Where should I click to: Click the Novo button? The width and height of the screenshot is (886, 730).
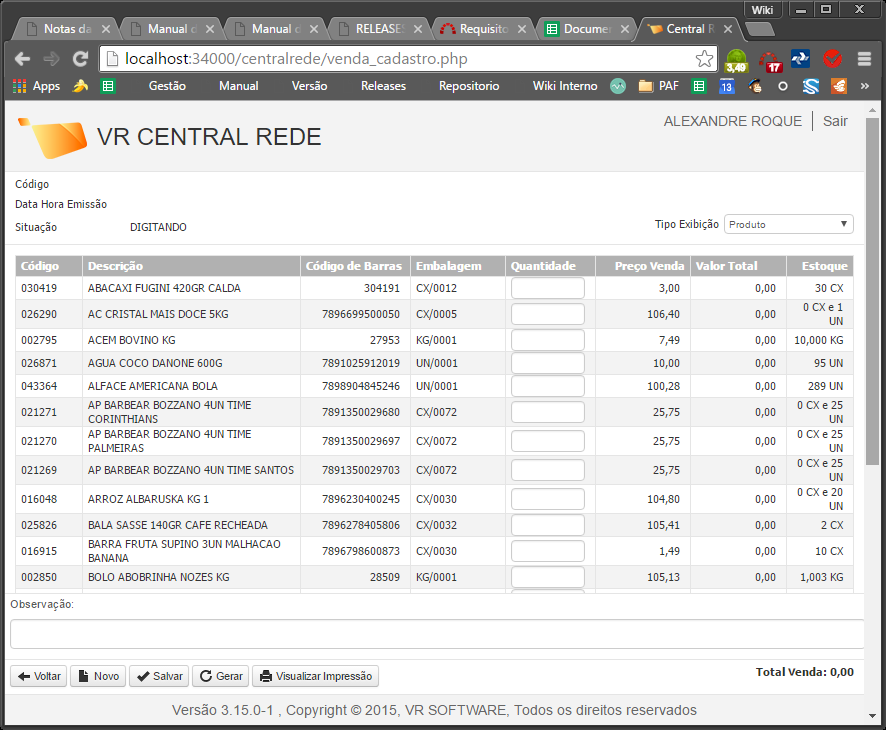(x=98, y=676)
